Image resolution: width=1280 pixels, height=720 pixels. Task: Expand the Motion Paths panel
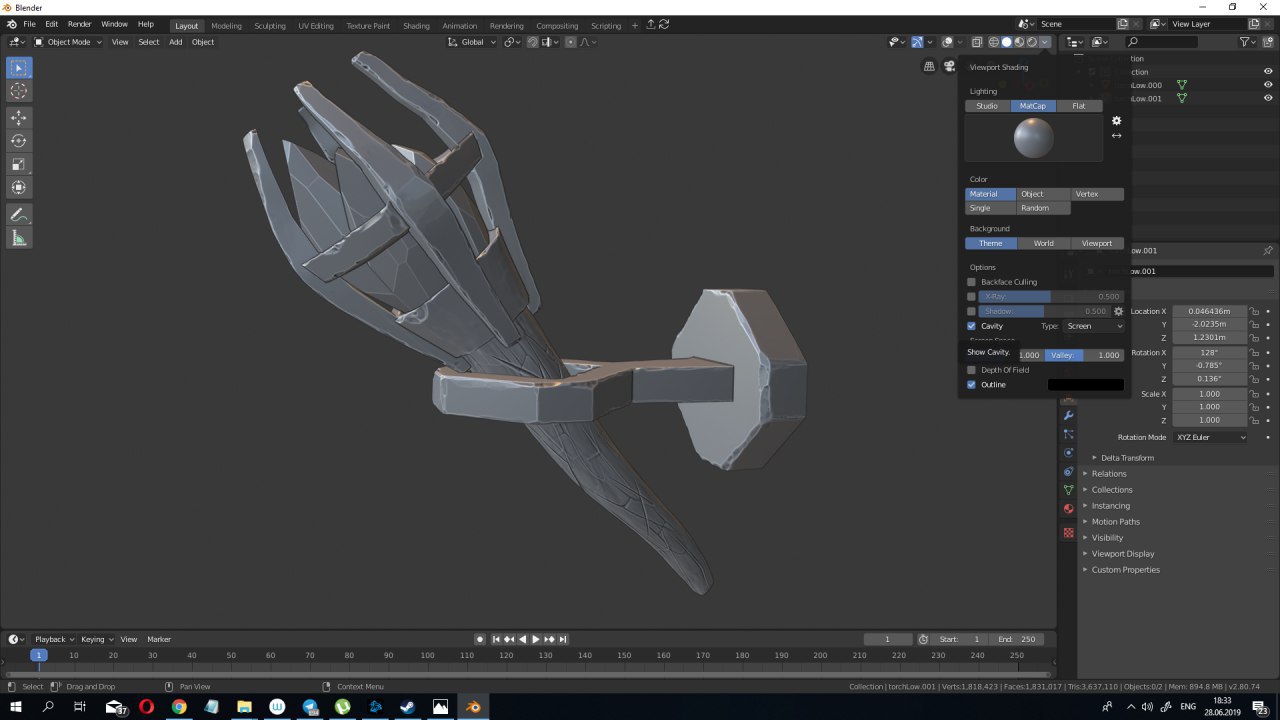[1116, 522]
